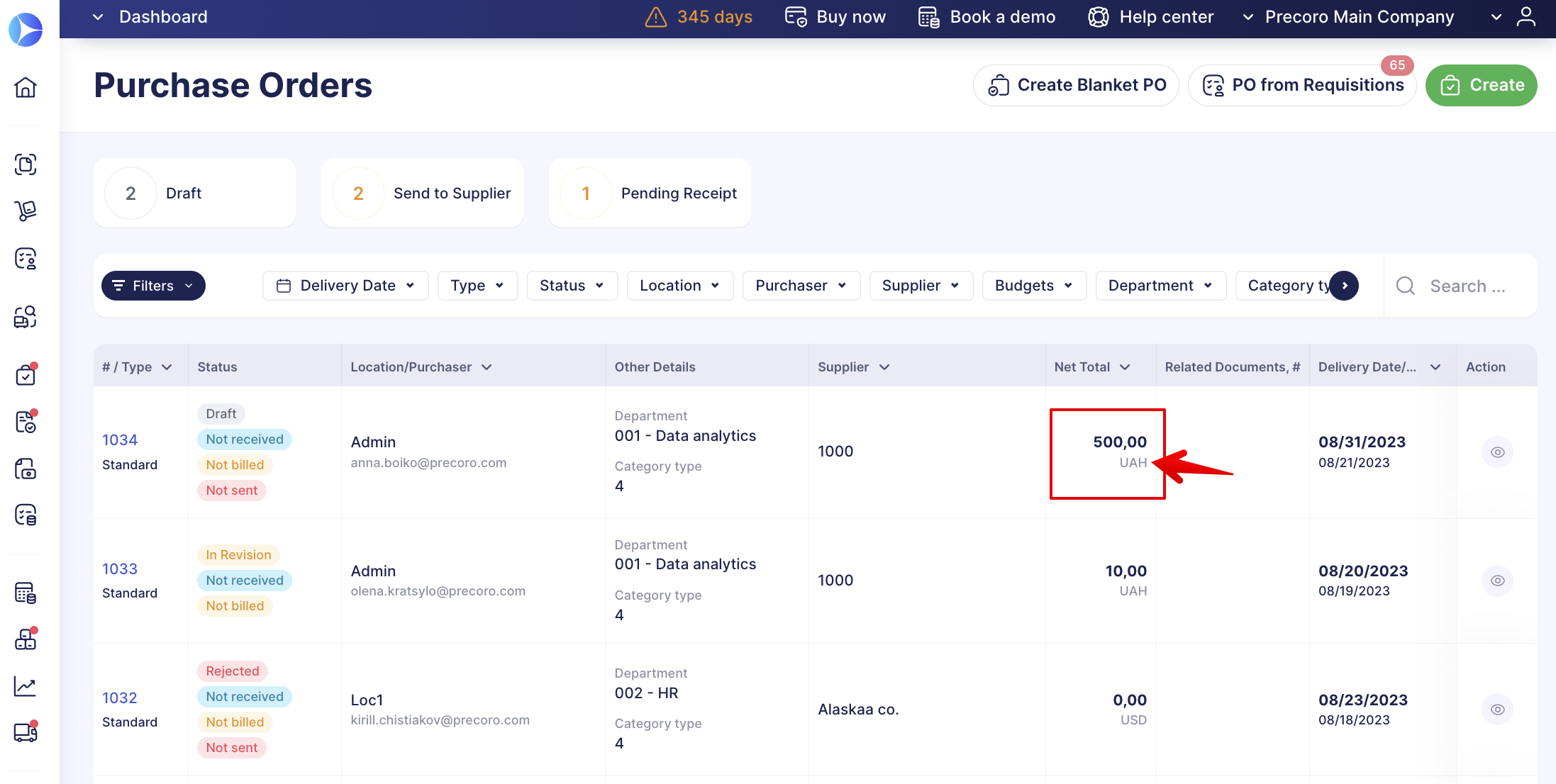Screen dimensions: 1556x784
Task: Open the file with payment sidebar icon
Action: point(26,469)
